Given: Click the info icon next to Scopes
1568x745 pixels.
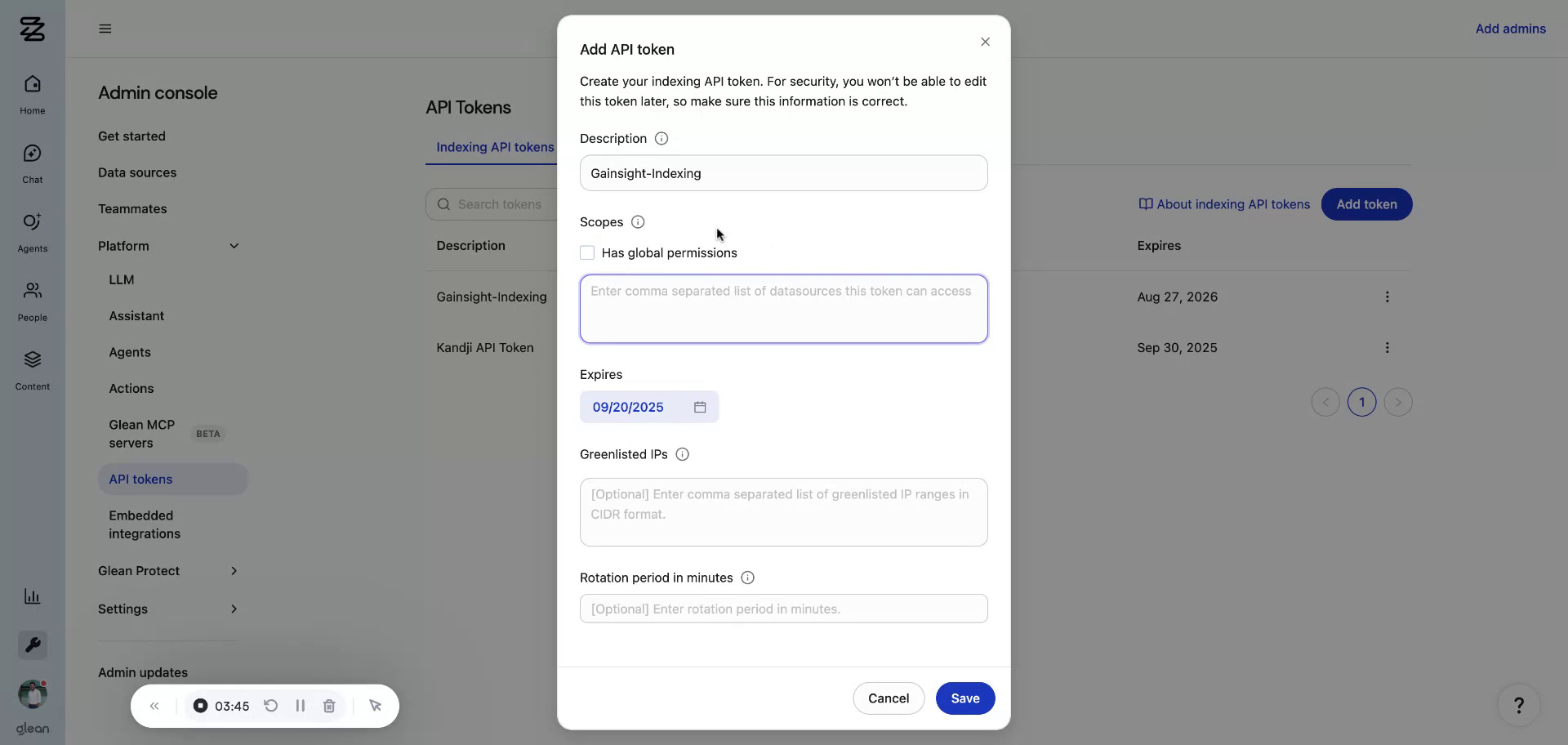Looking at the screenshot, I should (x=636, y=221).
